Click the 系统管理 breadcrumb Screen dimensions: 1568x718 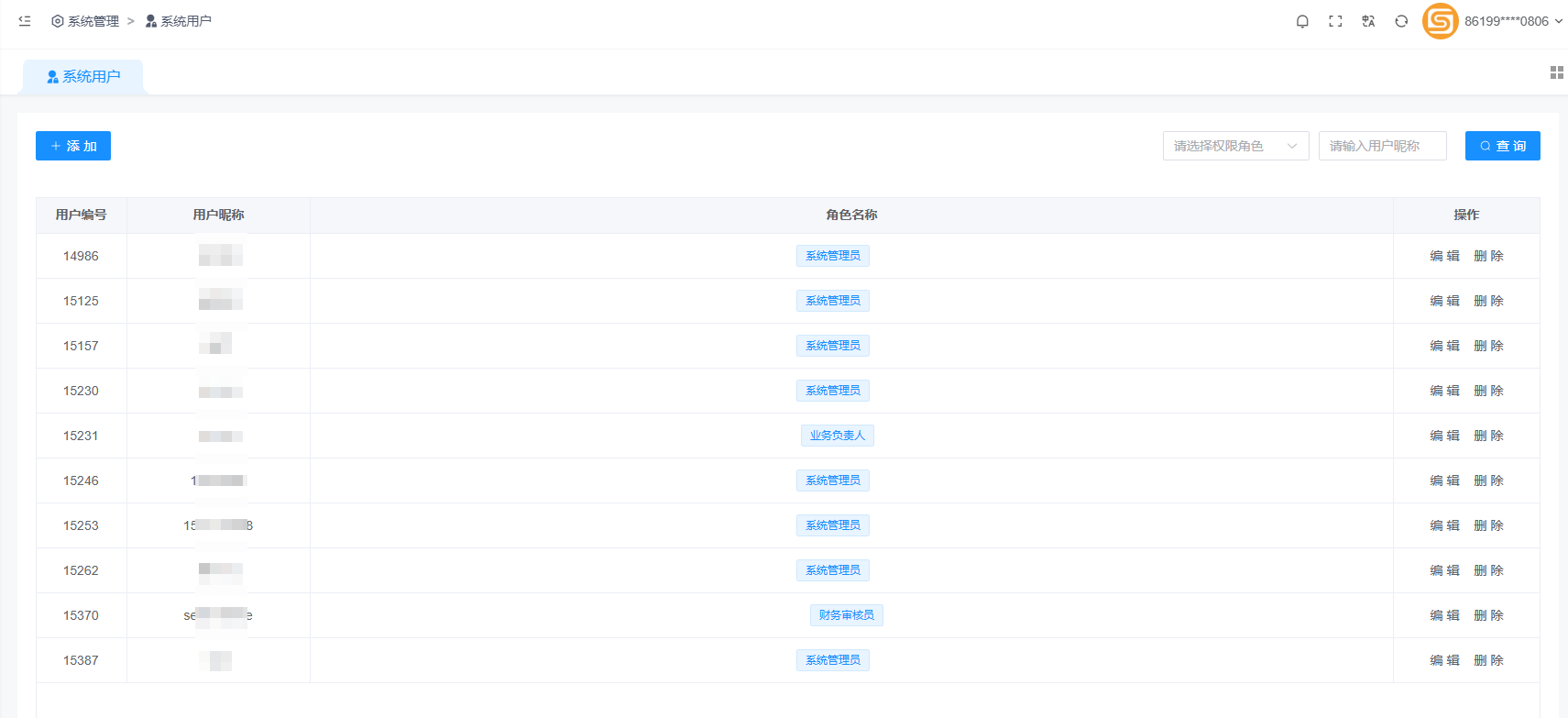click(85, 21)
